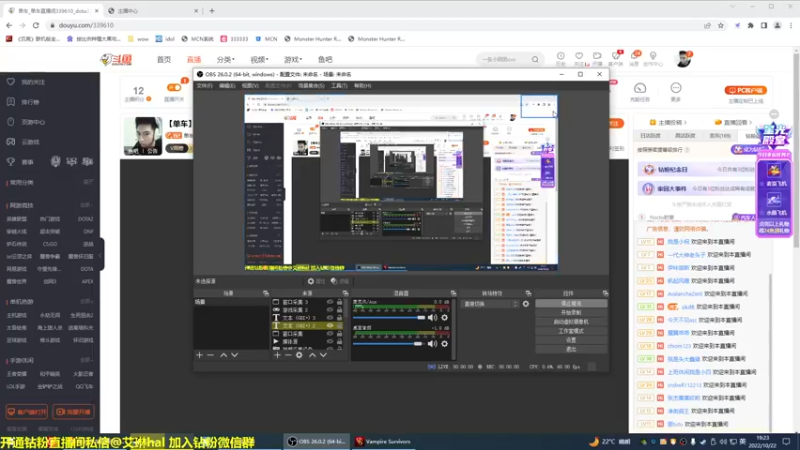800x450 pixels.
Task: Toggle visibility of 游戏采集 2 source
Action: [x=330, y=310]
